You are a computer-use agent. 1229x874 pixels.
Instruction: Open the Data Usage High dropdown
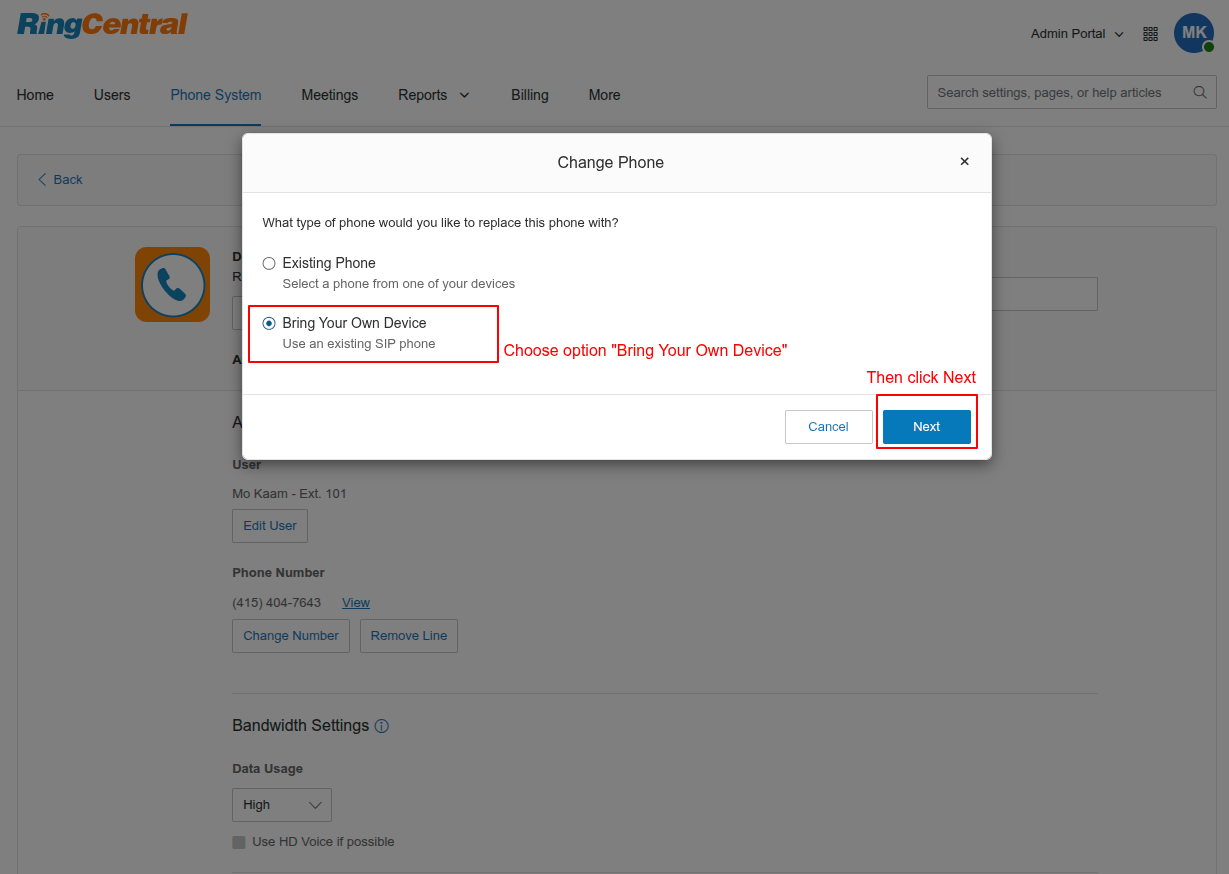pos(281,805)
